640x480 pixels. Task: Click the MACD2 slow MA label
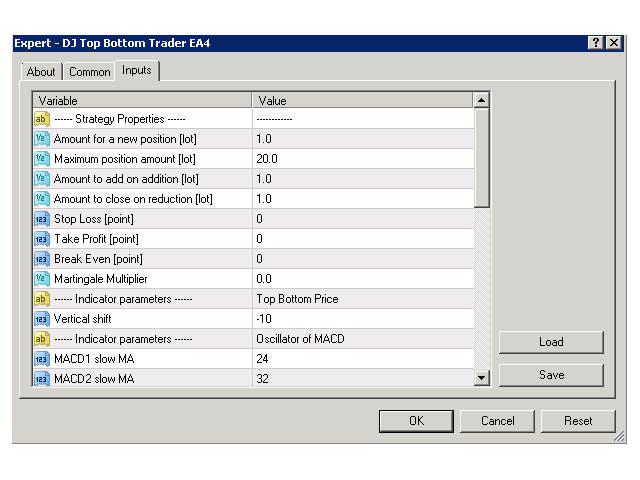tap(94, 379)
